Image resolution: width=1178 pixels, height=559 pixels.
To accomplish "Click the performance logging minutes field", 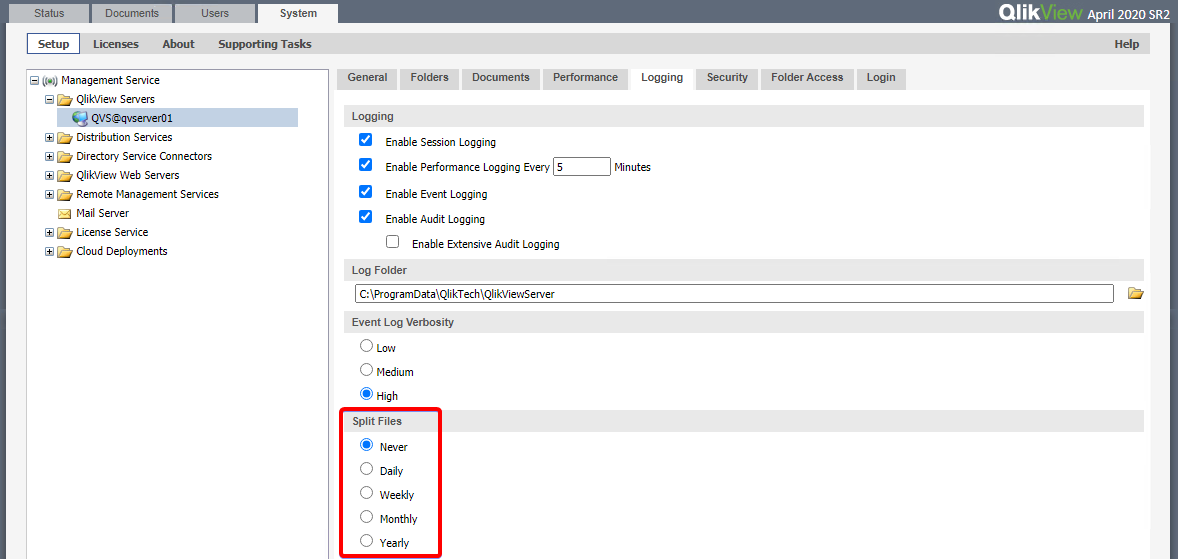I will tap(581, 167).
